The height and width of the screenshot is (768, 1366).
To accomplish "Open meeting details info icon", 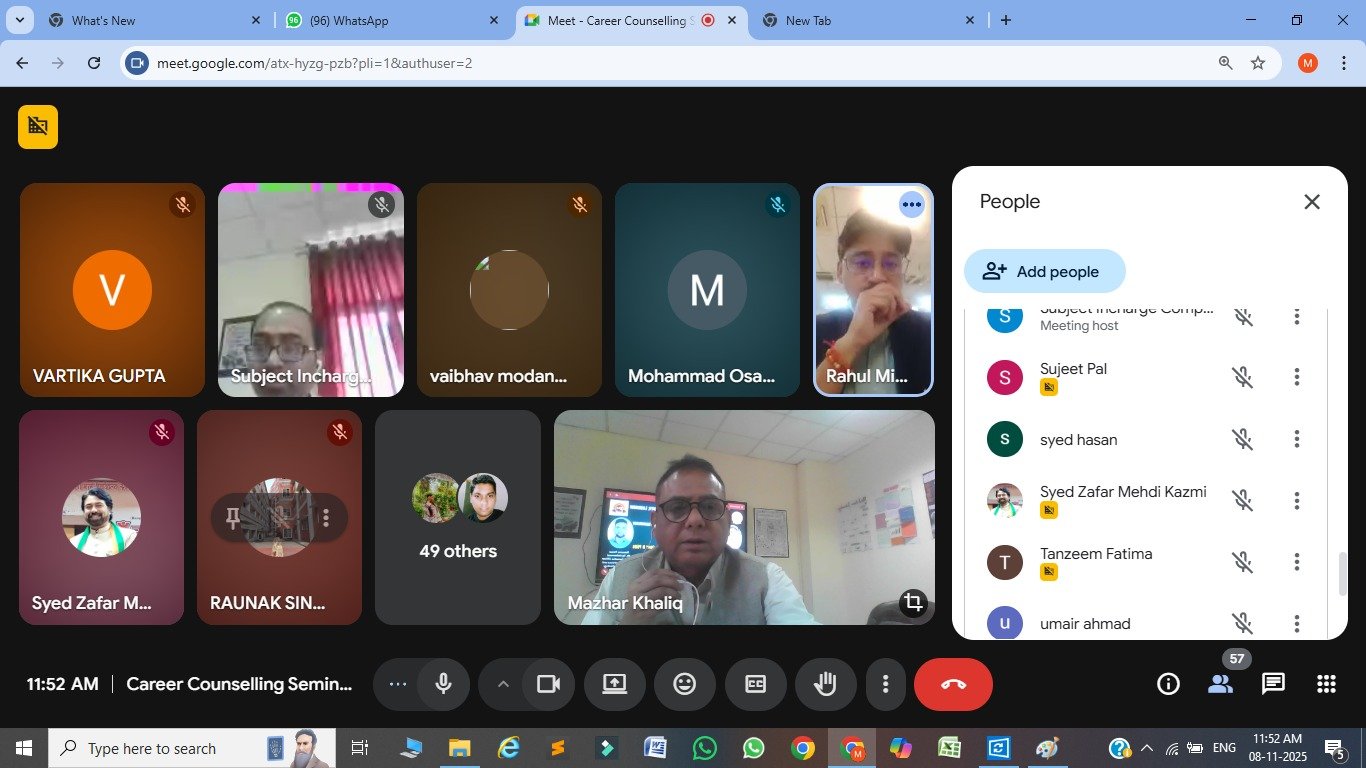I will [1168, 684].
